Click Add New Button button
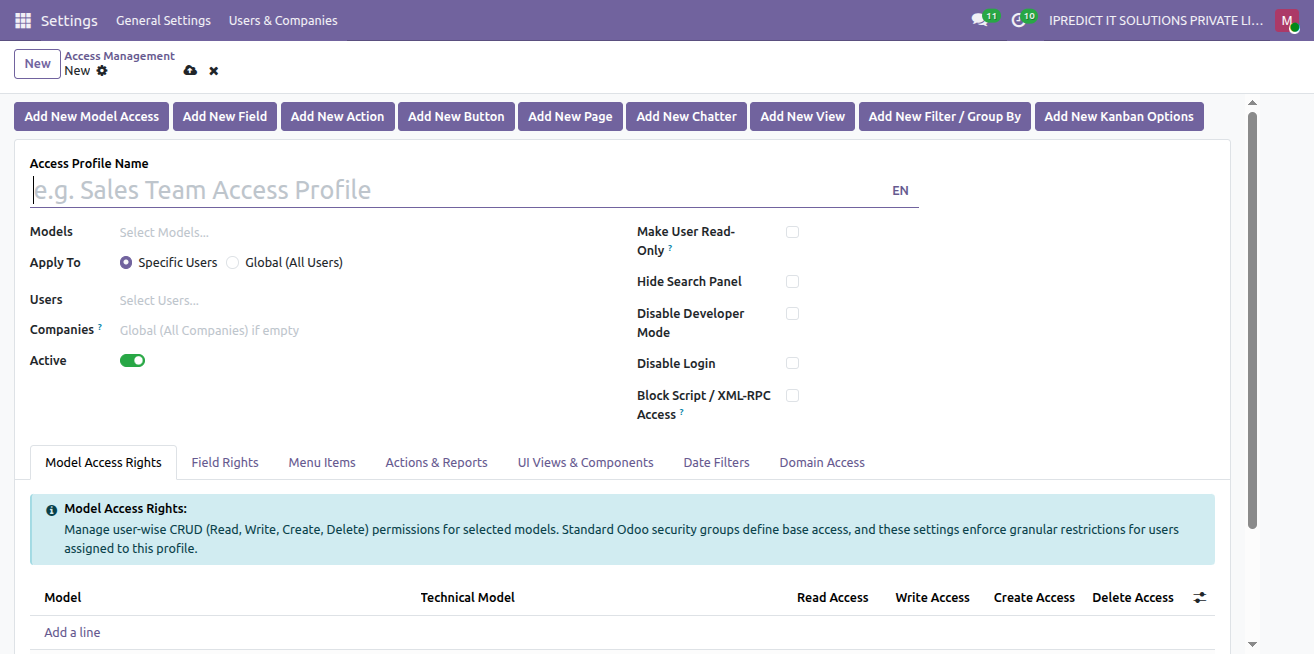Viewport: 1314px width, 654px height. point(456,116)
